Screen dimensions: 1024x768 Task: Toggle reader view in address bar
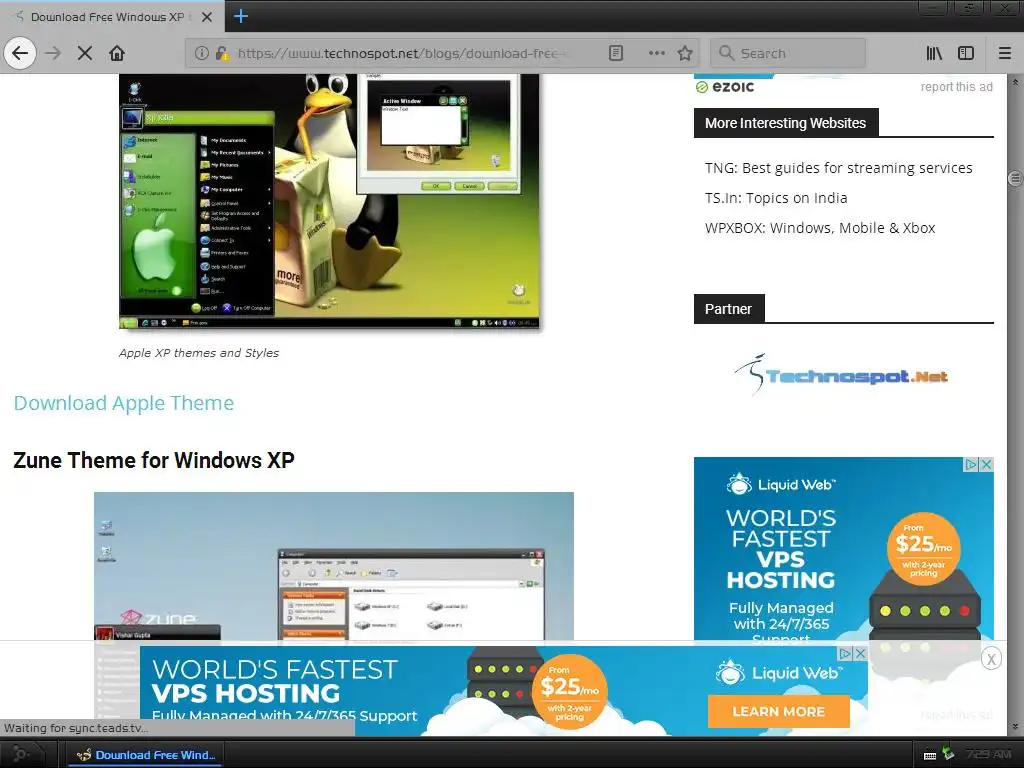click(616, 53)
